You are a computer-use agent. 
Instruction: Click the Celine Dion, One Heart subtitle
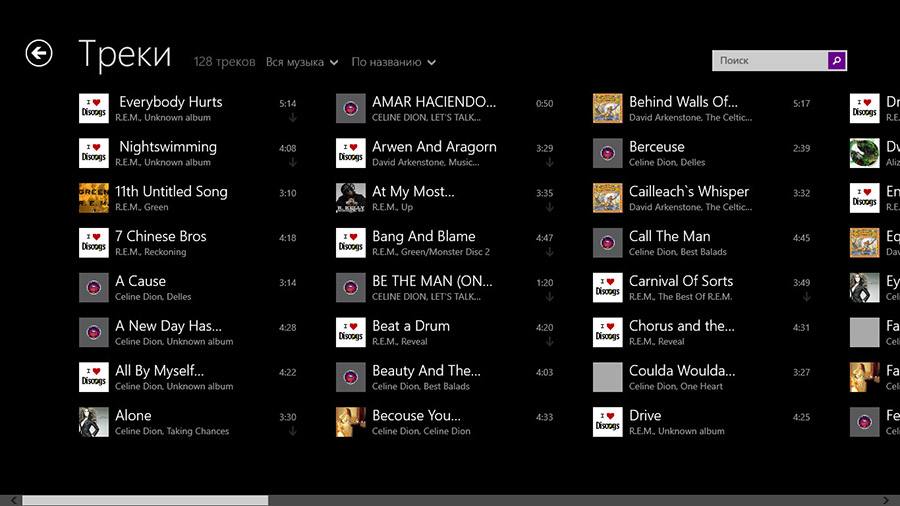(x=676, y=386)
